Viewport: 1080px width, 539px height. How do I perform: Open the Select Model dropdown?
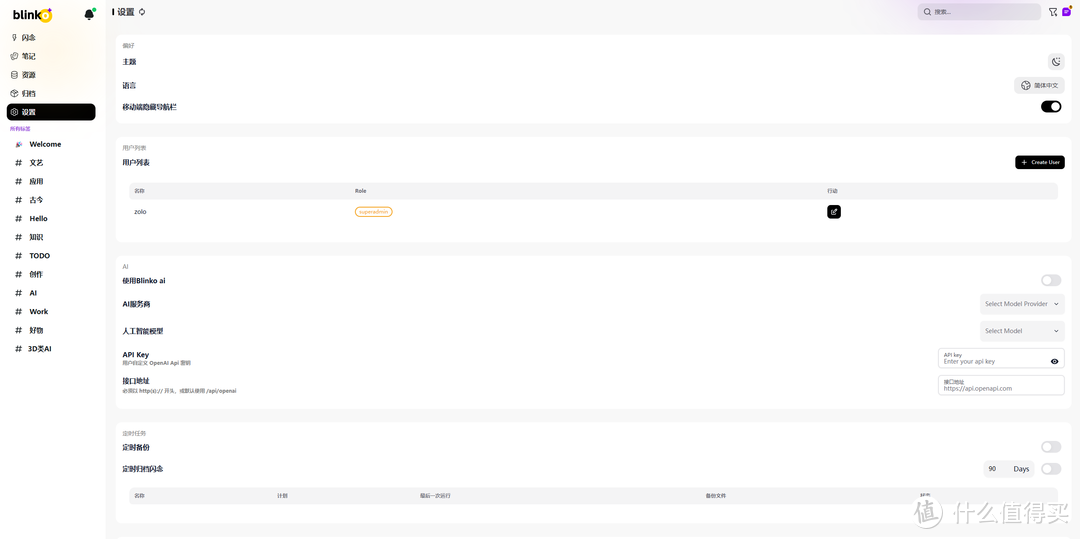click(1022, 331)
